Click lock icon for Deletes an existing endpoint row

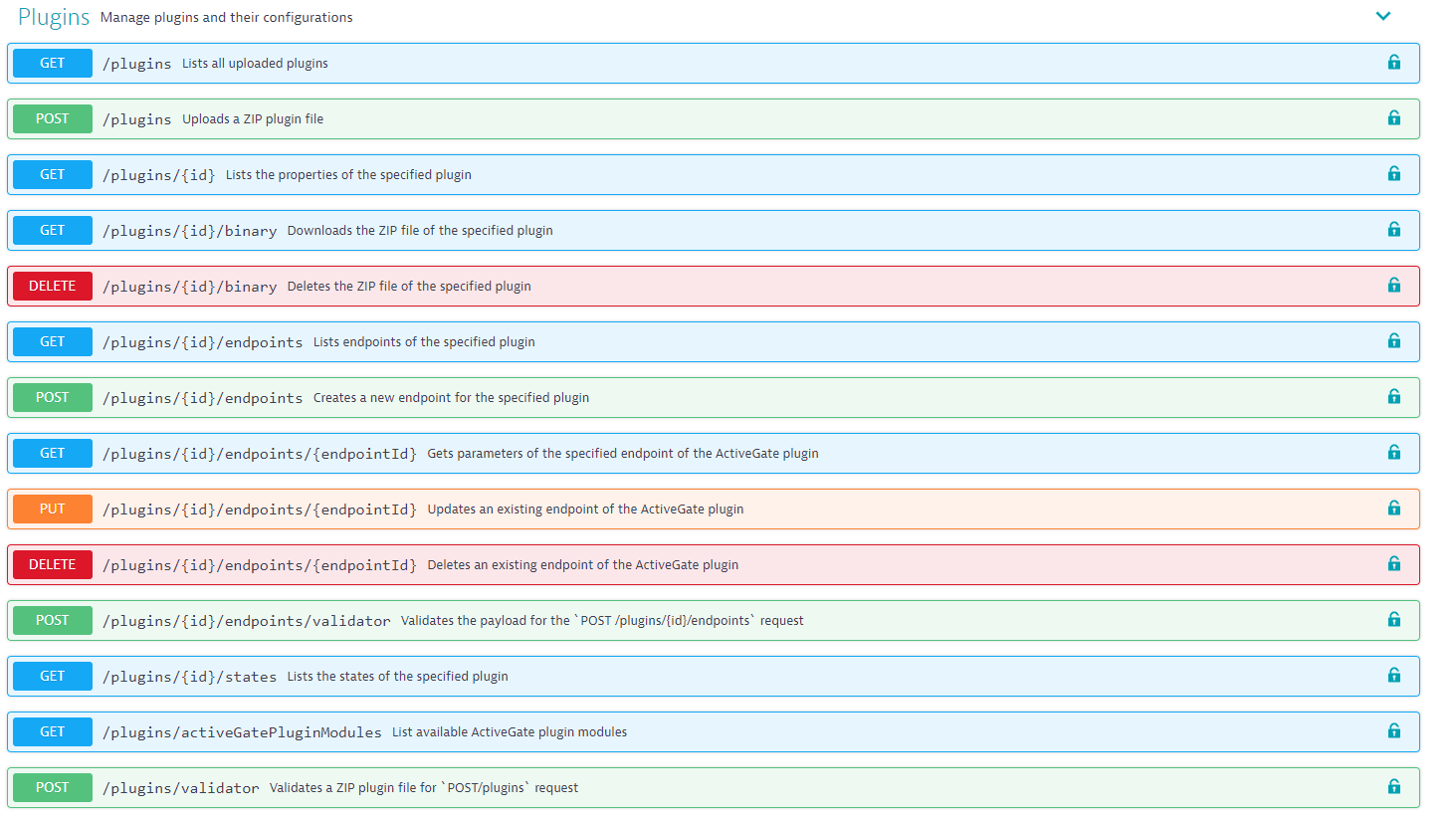click(1394, 564)
